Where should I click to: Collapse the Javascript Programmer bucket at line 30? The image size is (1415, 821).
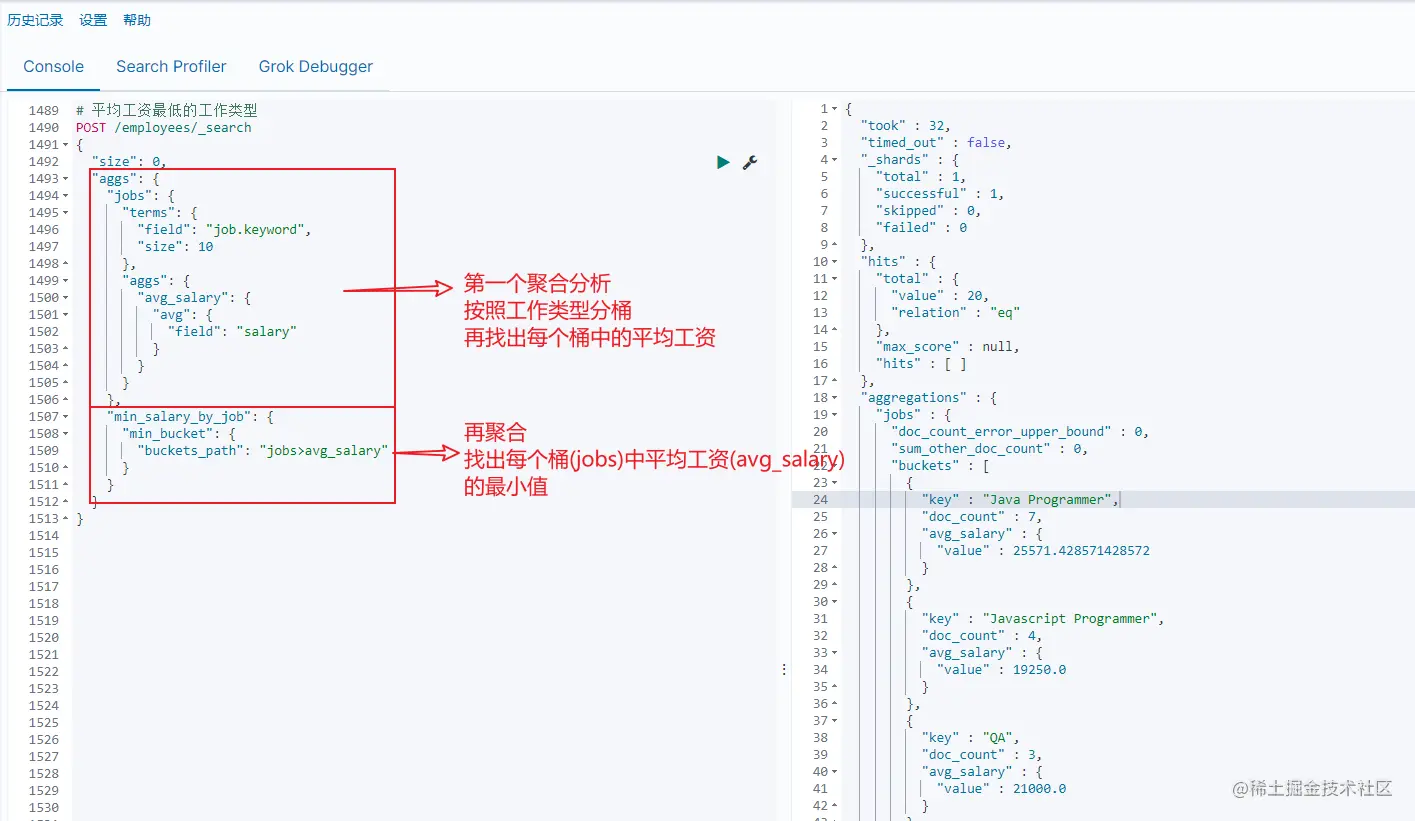click(835, 602)
